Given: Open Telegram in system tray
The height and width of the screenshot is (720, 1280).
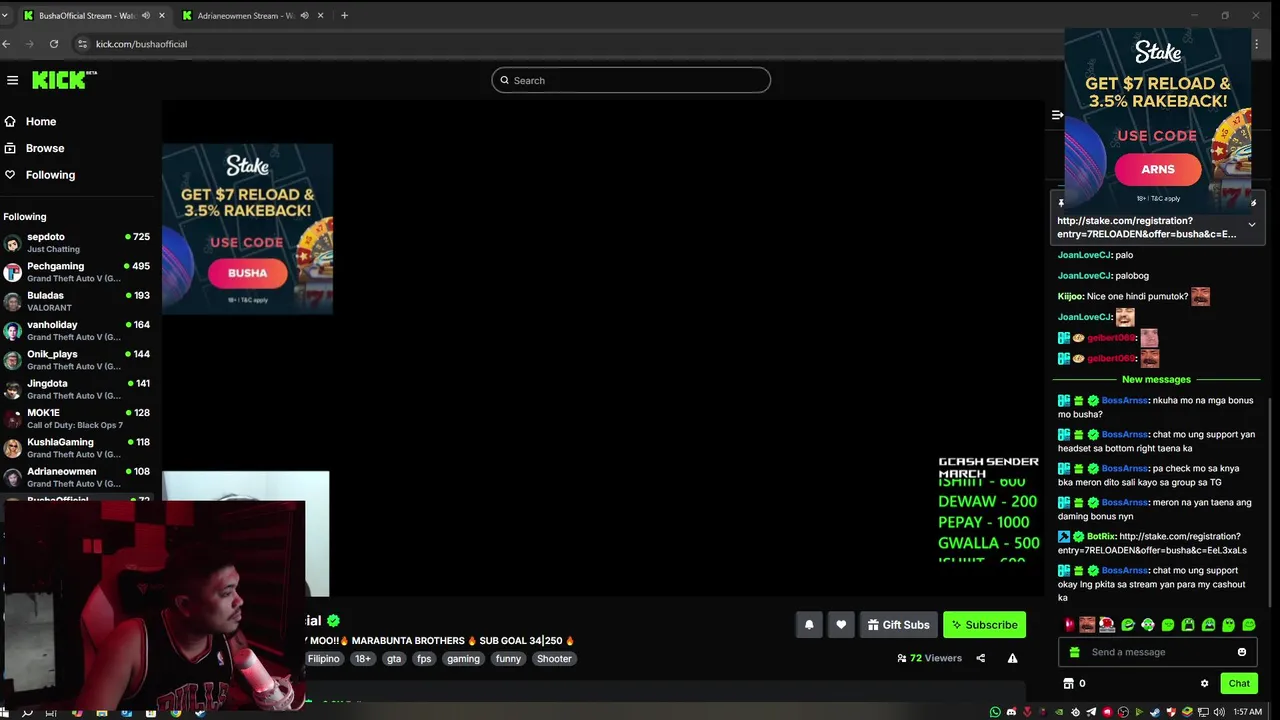Looking at the screenshot, I should (x=1091, y=712).
